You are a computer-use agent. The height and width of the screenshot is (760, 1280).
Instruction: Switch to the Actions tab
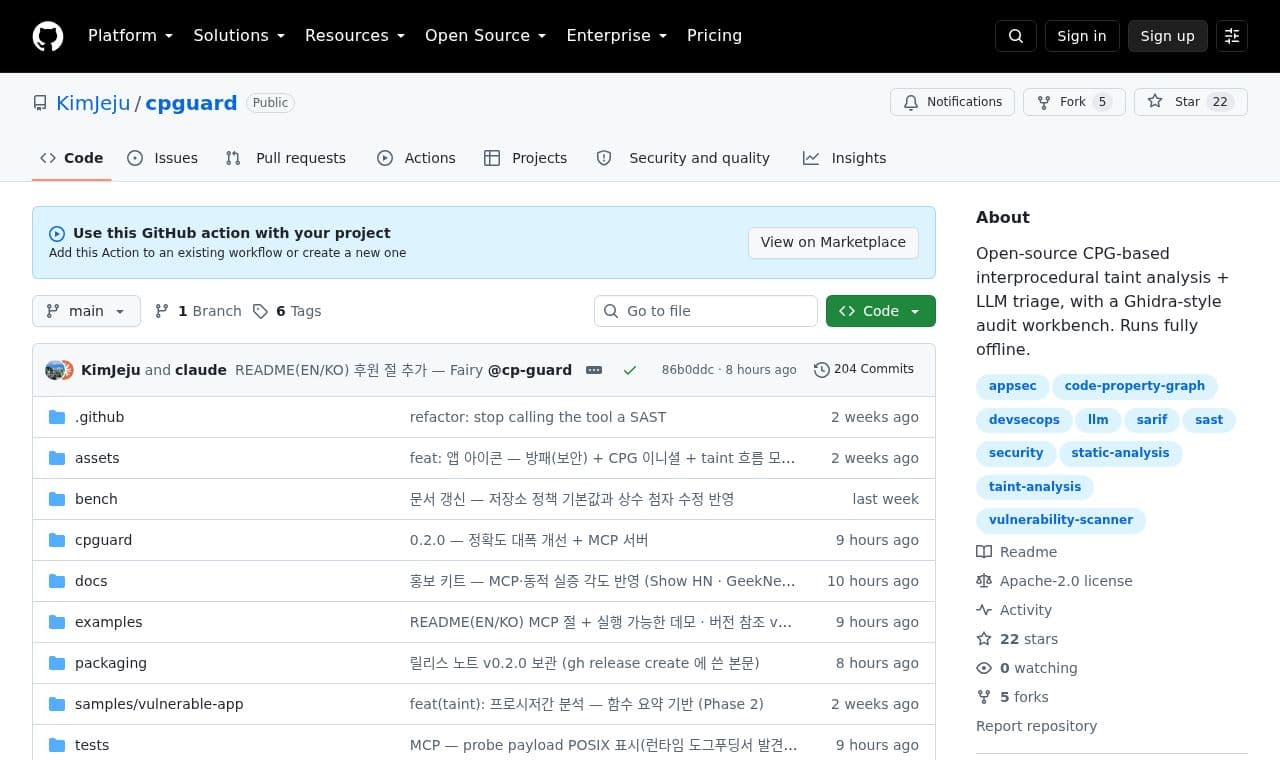point(416,158)
